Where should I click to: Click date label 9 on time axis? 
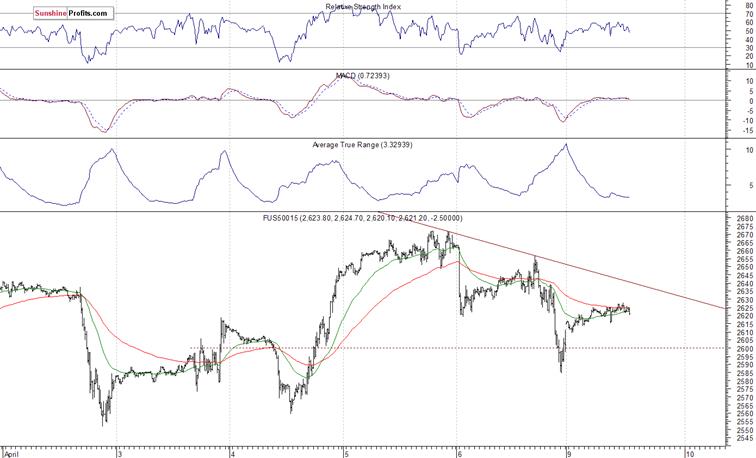pyautogui.click(x=569, y=454)
